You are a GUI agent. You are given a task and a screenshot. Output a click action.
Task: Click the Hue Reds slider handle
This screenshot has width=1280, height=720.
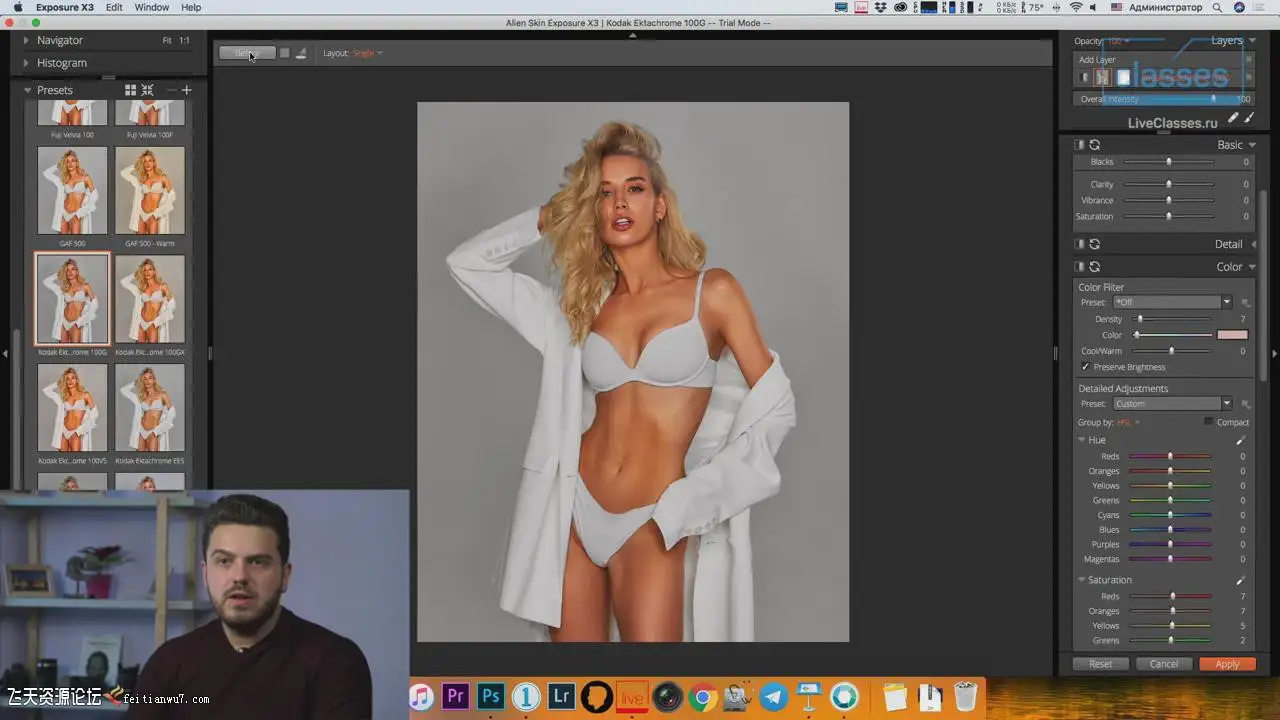(1170, 456)
